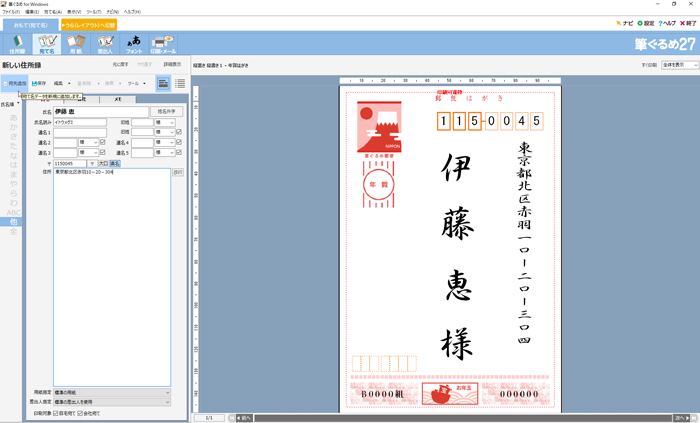Toggle the 連名2 checkbox

(x=102, y=142)
